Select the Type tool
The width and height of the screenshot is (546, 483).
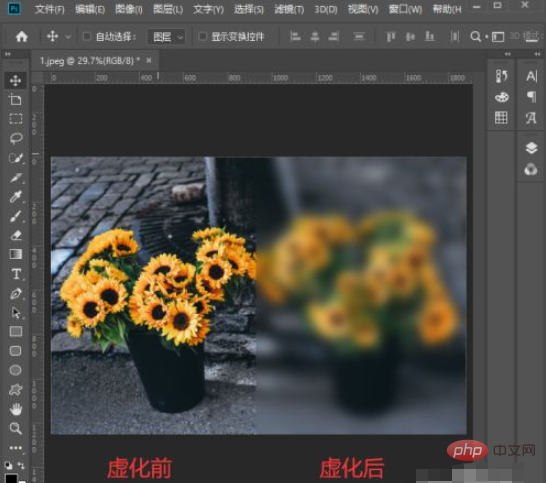coord(15,274)
